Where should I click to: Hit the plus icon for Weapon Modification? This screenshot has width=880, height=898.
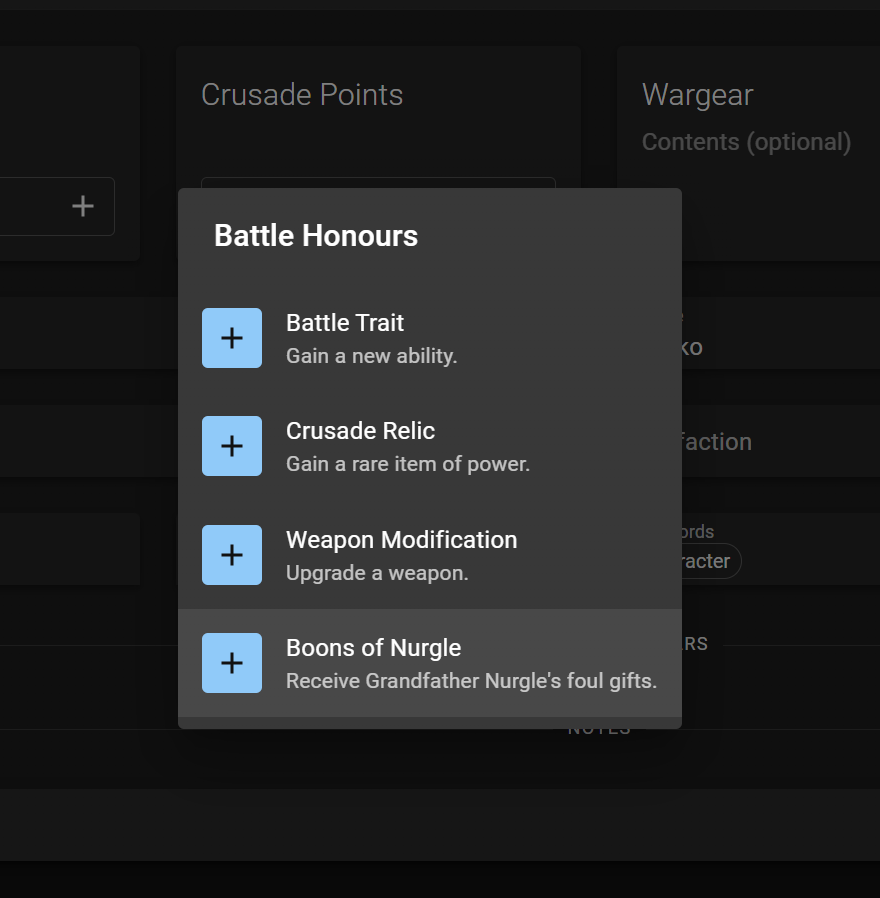[232, 555]
